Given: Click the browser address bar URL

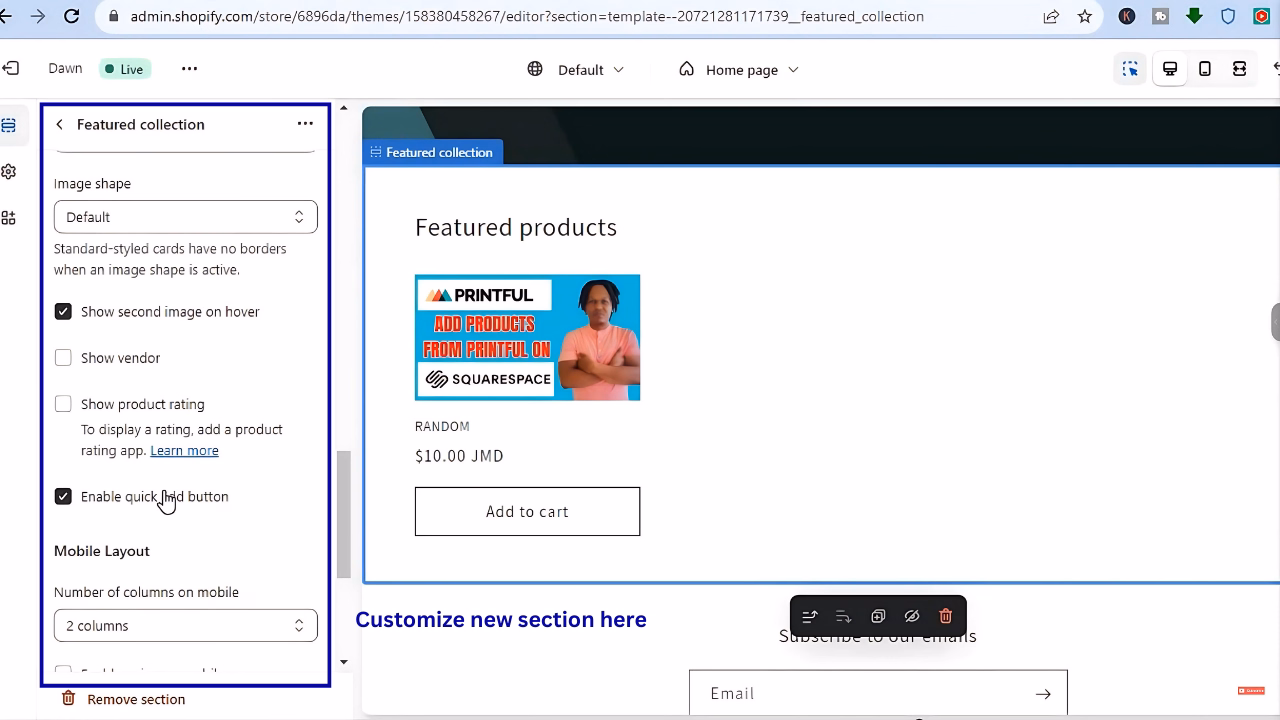Looking at the screenshot, I should [x=527, y=16].
